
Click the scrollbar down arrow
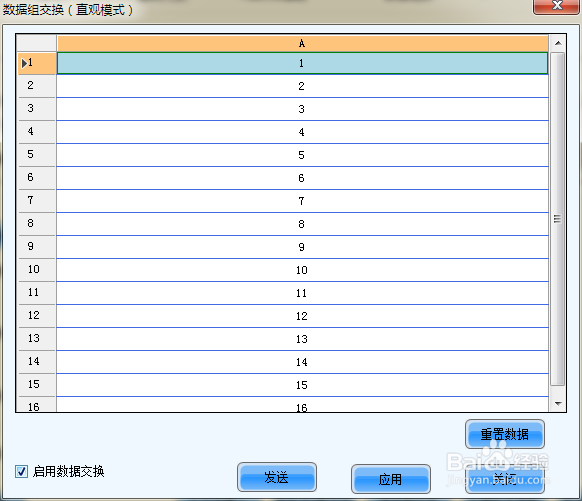point(558,403)
